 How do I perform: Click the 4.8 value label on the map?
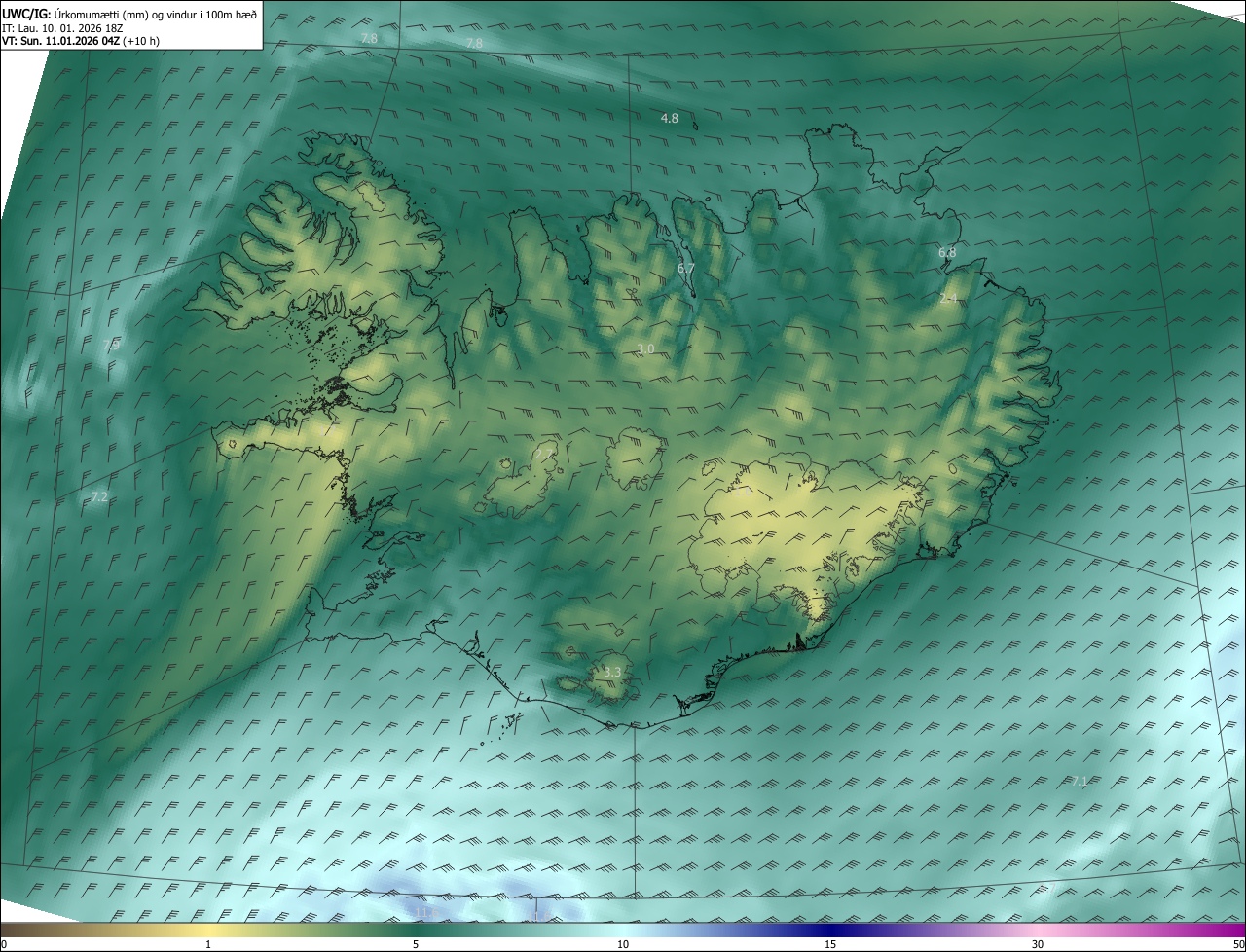pyautogui.click(x=670, y=118)
